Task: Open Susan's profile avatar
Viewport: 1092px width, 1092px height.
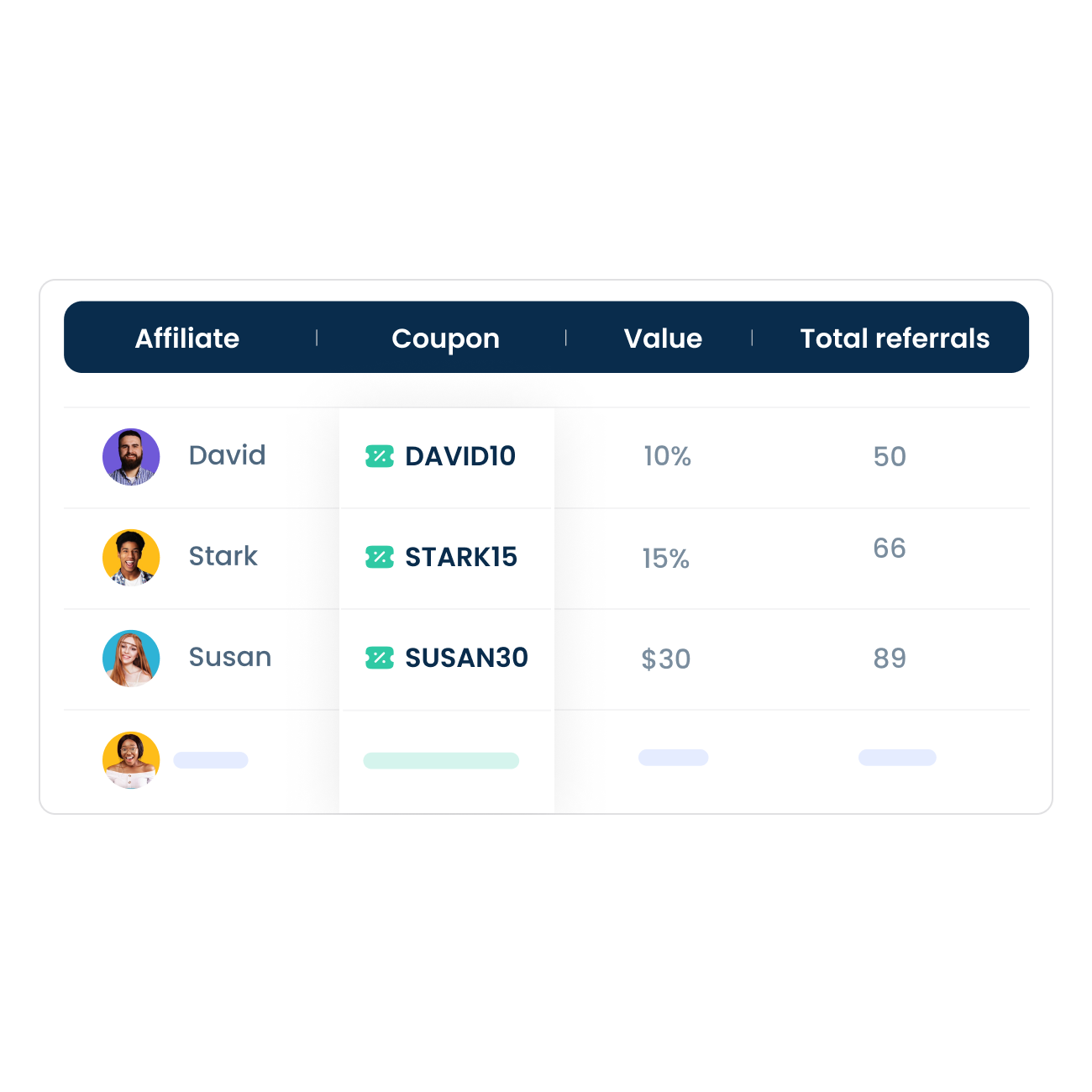Action: point(131,659)
